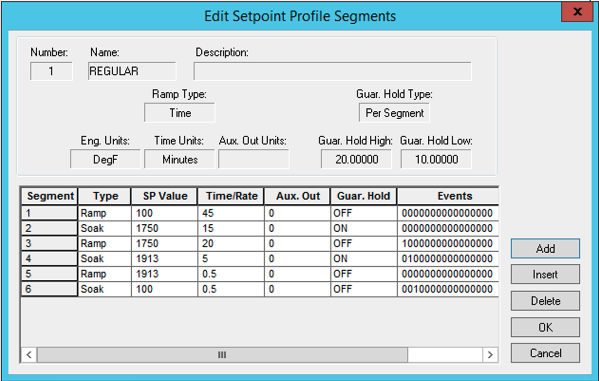Click Events value 0010000000000000 in segment 6
The image size is (599, 381).
(x=448, y=289)
